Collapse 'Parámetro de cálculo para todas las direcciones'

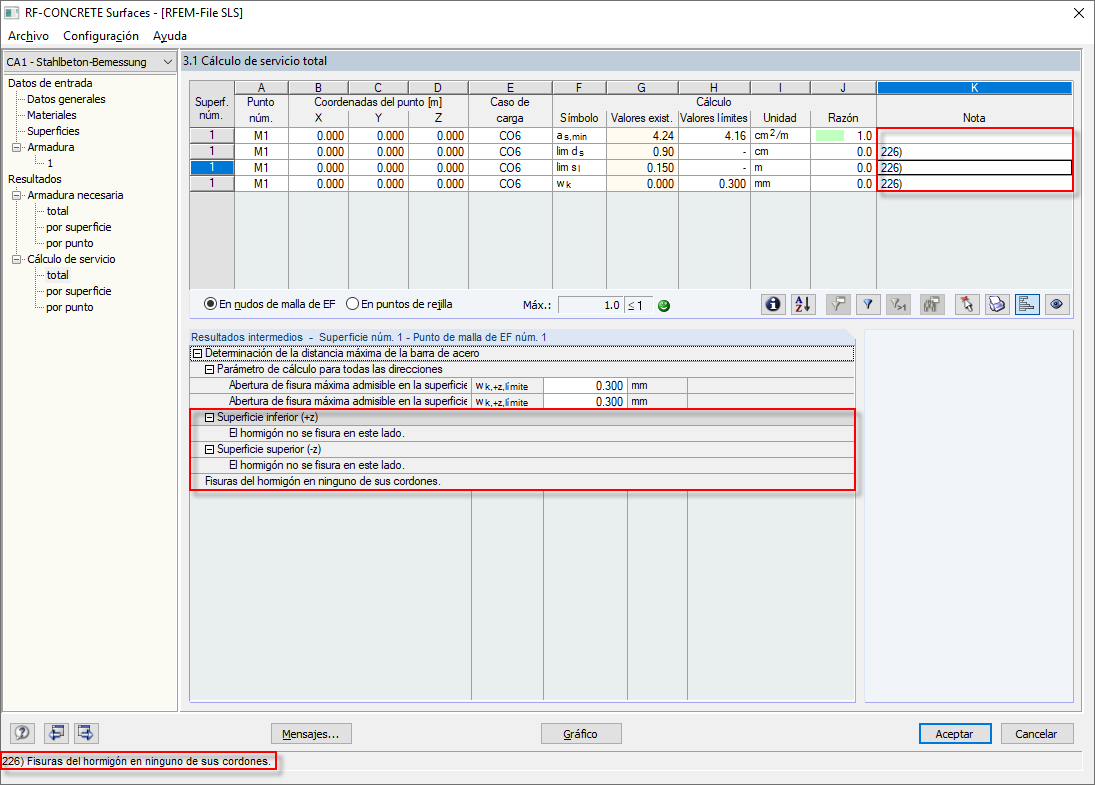click(209, 369)
